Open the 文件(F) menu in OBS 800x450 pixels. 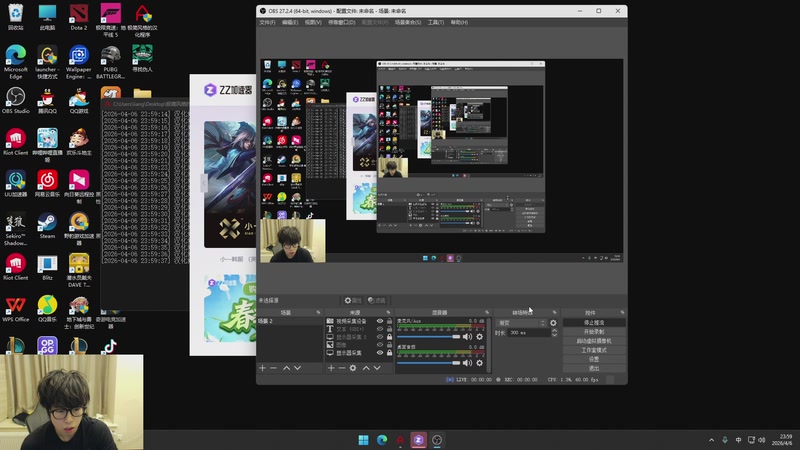click(x=267, y=22)
